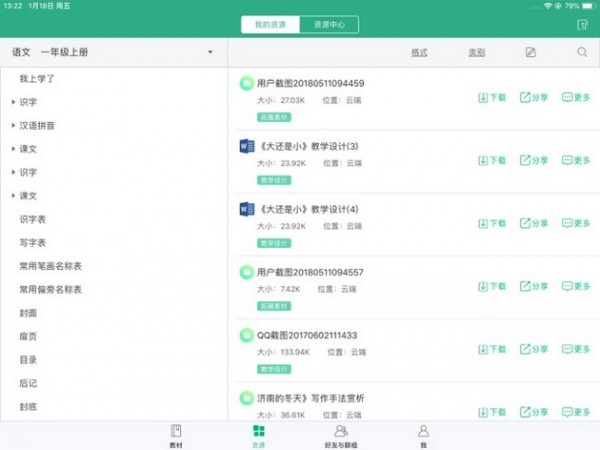Download QQ截图20170602111433
Image resolution: width=600 pixels, height=450 pixels.
(x=492, y=349)
